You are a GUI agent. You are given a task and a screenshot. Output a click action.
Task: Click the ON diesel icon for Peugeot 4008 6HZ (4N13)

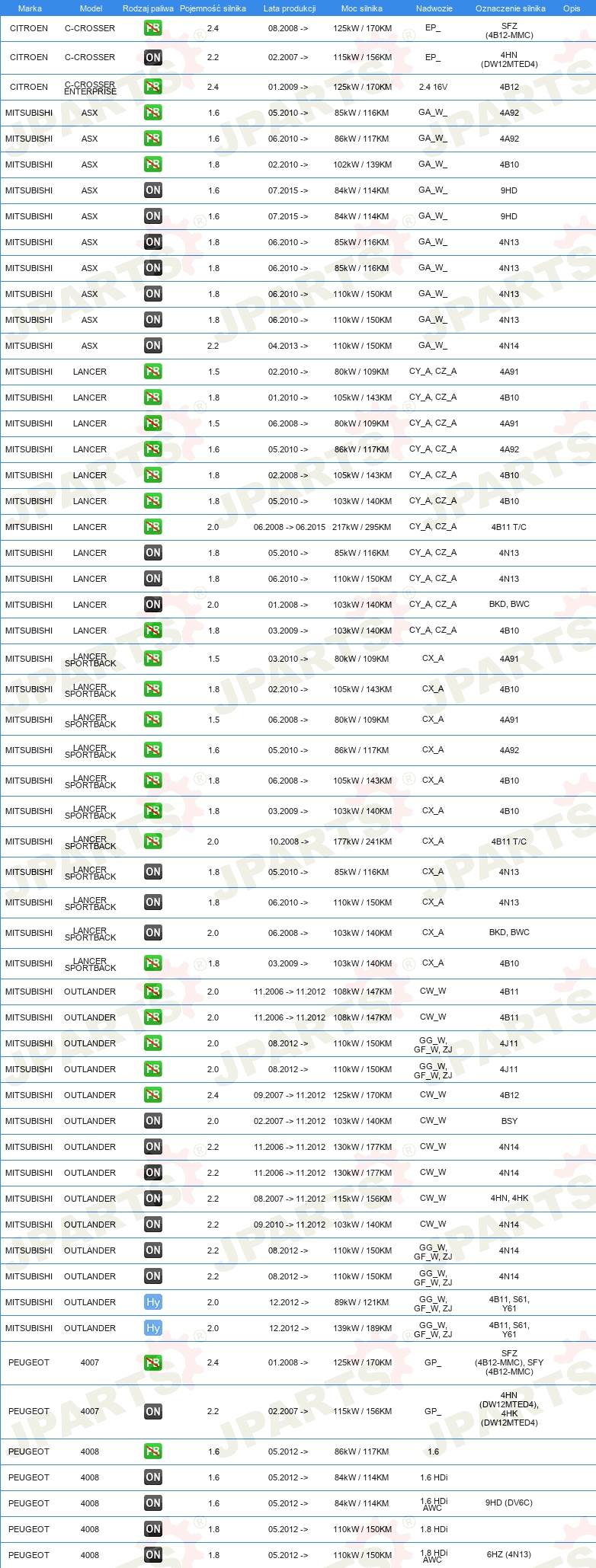click(x=153, y=1555)
